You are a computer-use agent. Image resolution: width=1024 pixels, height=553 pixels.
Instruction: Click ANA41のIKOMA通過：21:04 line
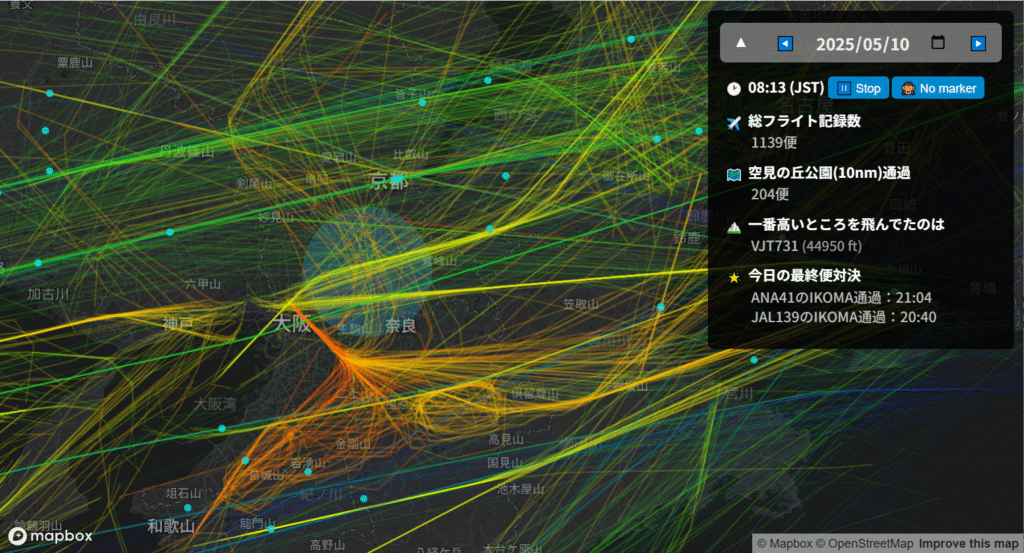[841, 298]
